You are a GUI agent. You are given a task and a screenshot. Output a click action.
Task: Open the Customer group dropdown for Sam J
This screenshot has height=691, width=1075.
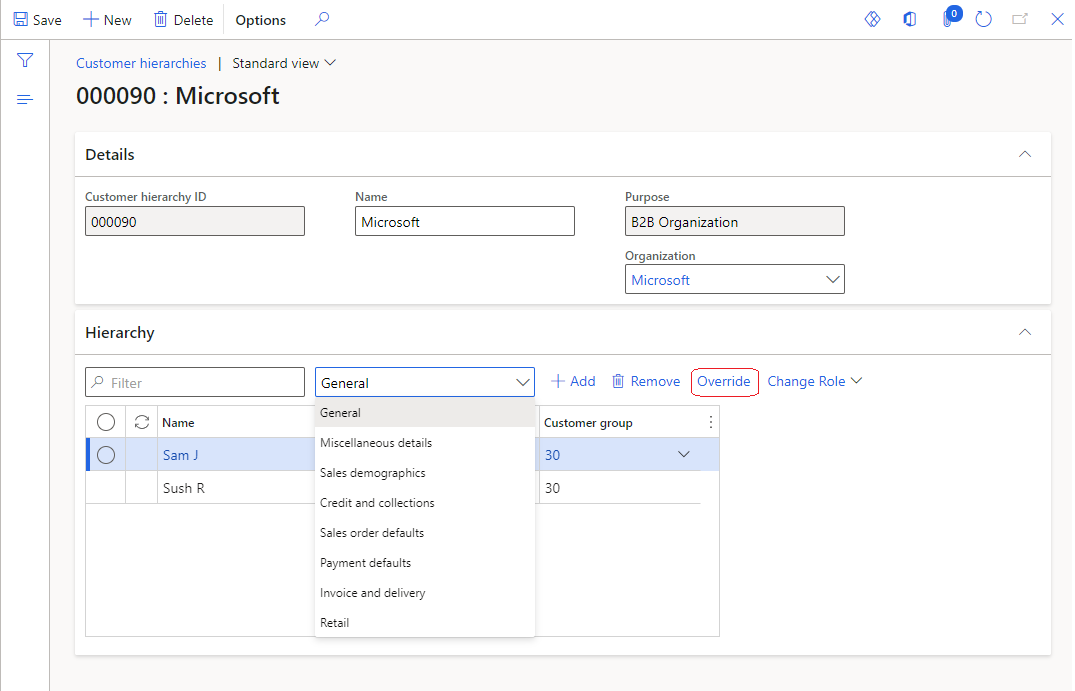[684, 454]
